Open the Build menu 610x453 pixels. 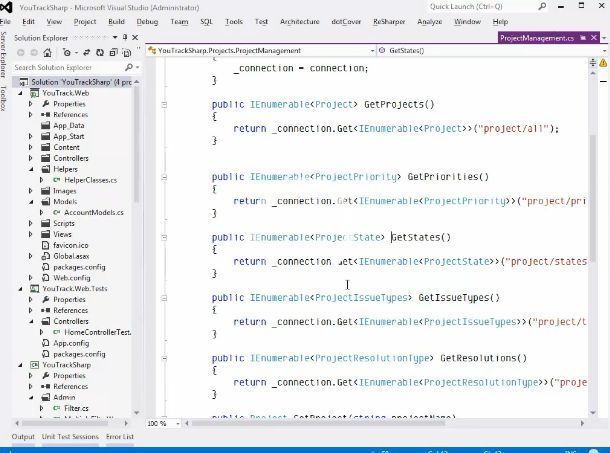point(116,21)
